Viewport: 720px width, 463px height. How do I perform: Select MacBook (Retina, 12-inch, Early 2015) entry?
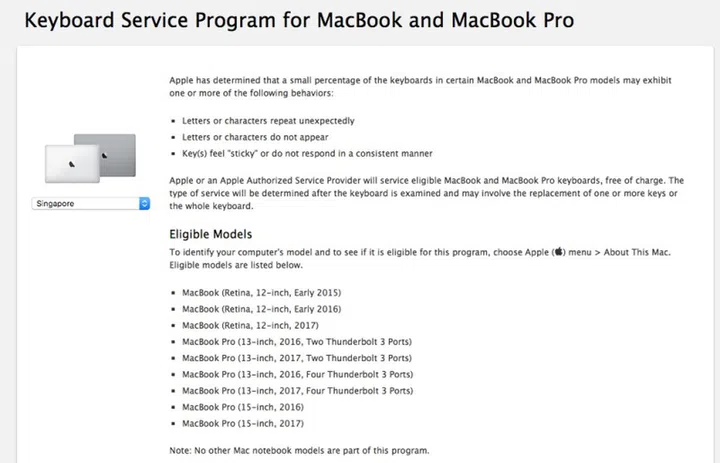tap(262, 292)
